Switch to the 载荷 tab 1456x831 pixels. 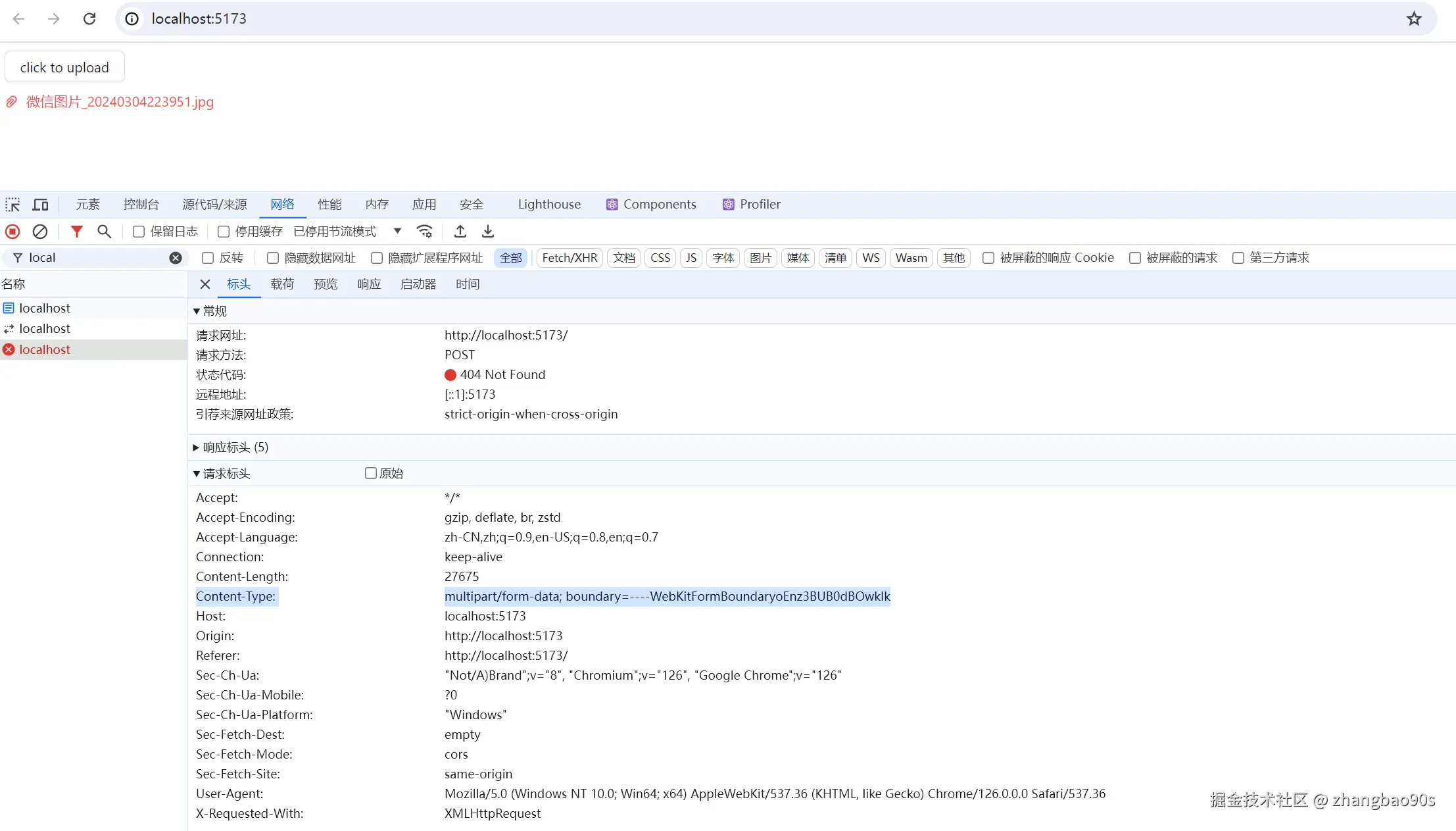[282, 284]
